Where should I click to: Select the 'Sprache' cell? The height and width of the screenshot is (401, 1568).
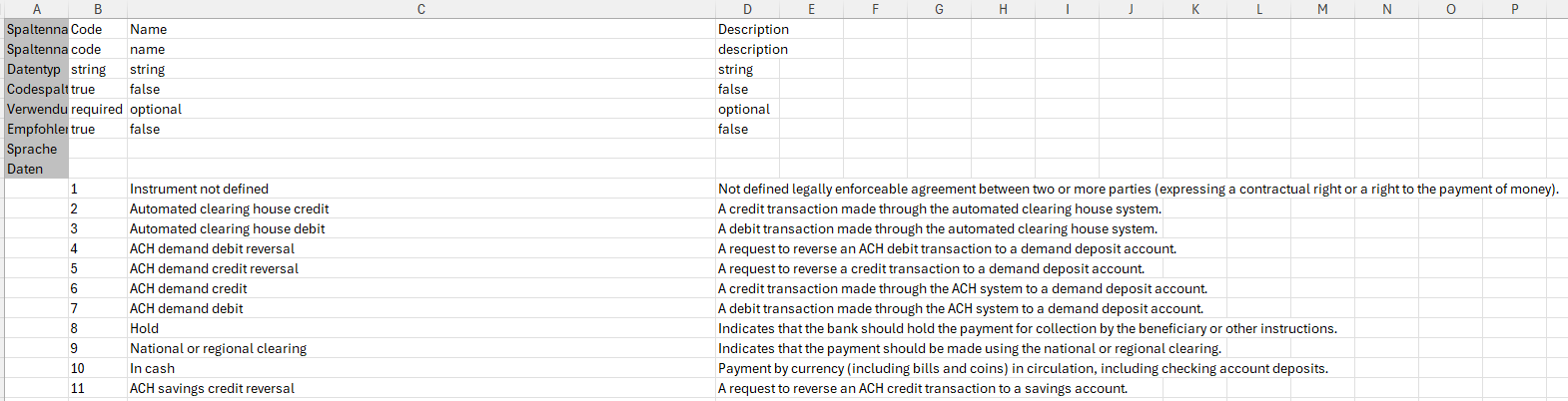click(37, 149)
